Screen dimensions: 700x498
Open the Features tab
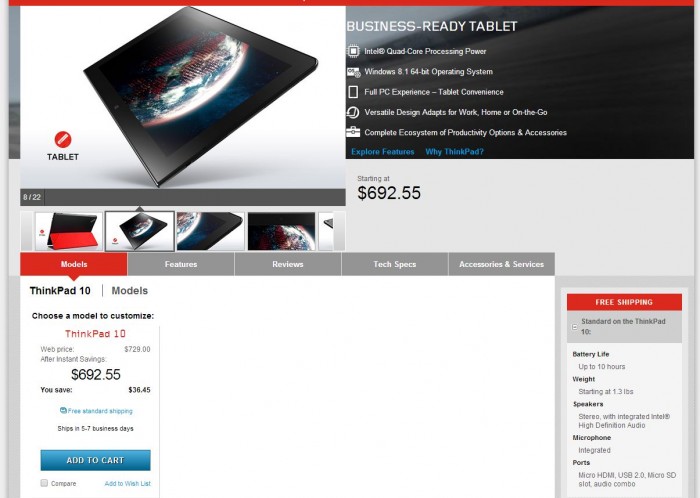click(x=181, y=264)
